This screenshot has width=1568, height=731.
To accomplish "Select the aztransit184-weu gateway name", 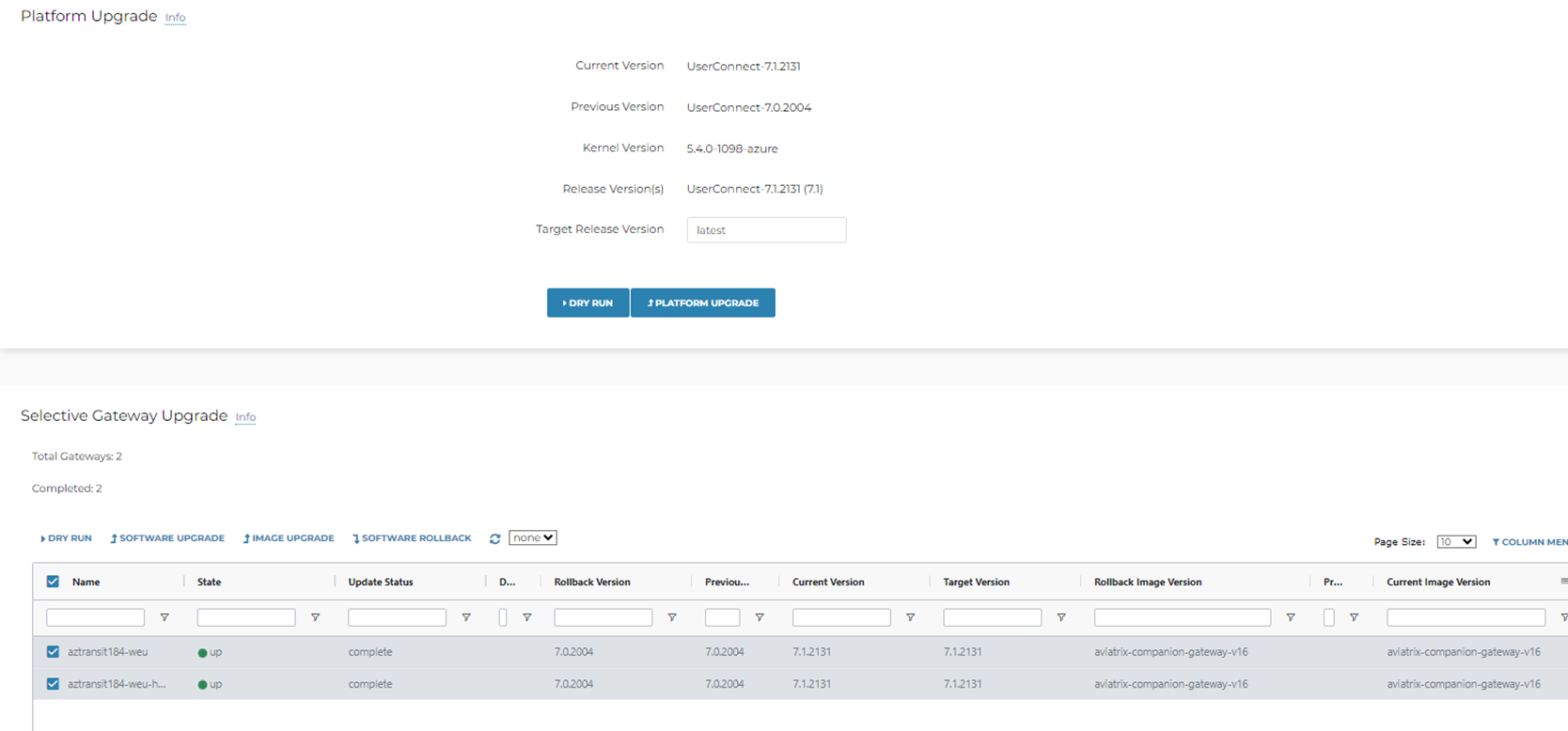I will (107, 652).
